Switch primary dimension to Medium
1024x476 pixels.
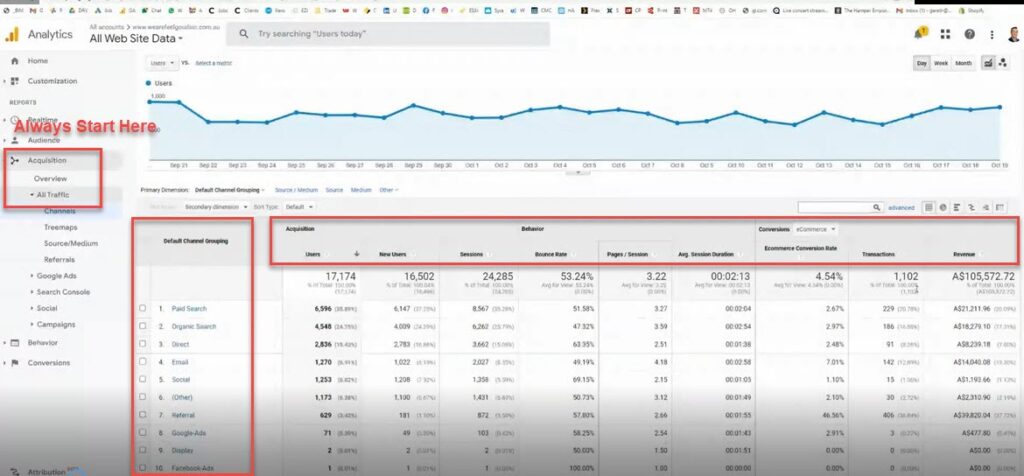pos(360,190)
